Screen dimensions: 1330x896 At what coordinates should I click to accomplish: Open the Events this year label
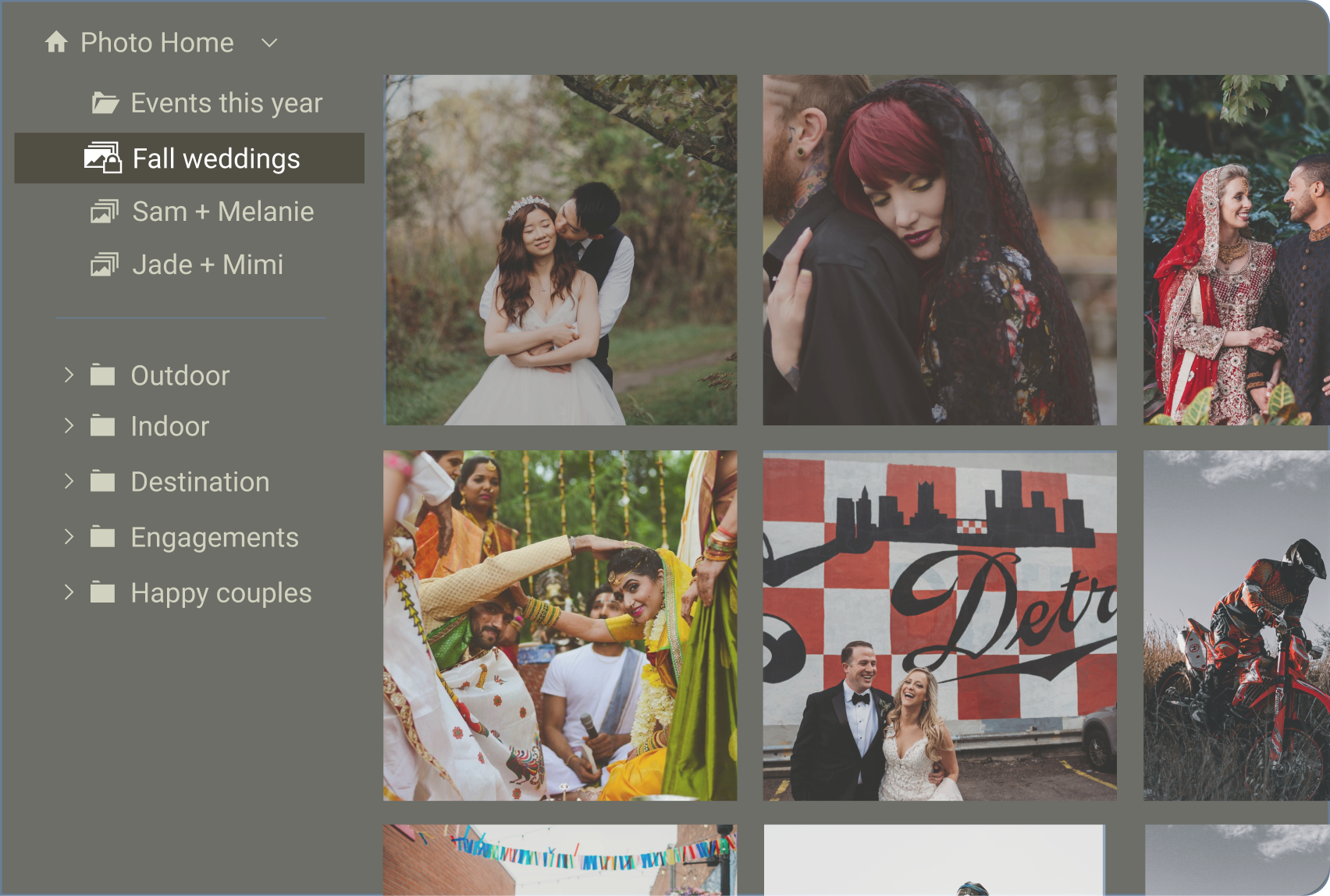click(x=226, y=103)
